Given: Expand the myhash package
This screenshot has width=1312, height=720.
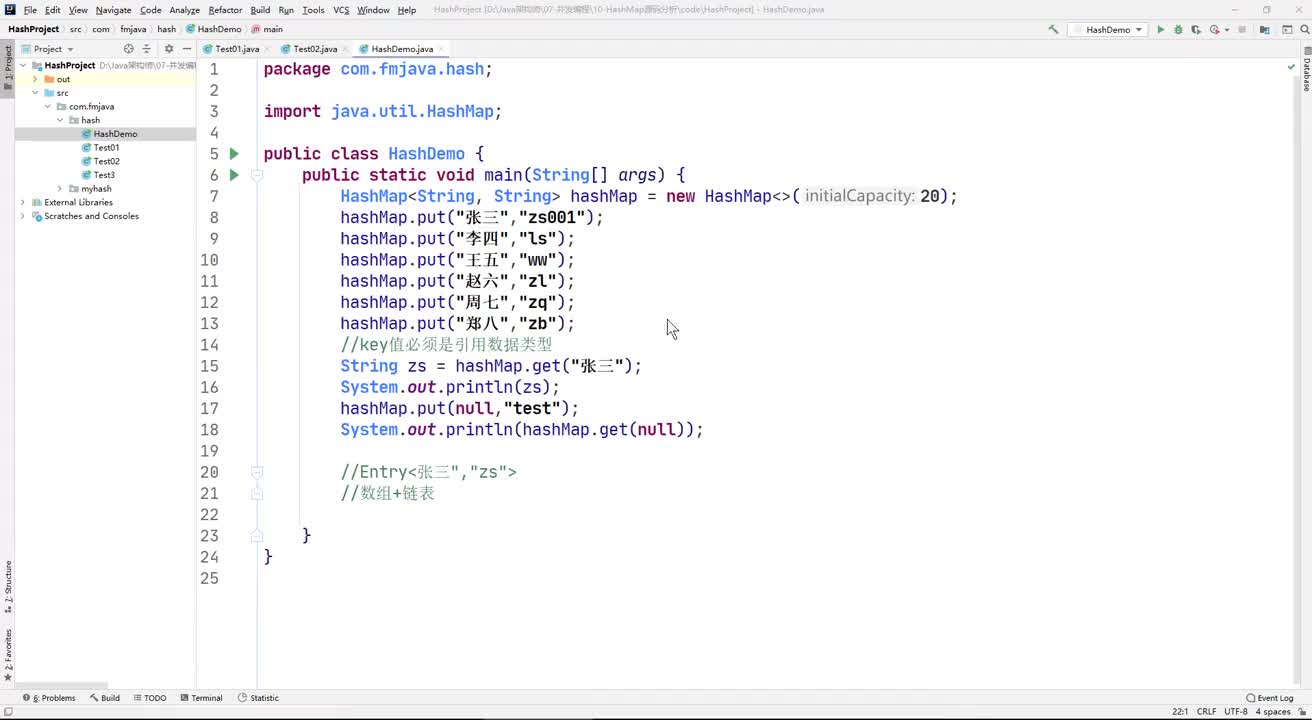Looking at the screenshot, I should (x=60, y=189).
